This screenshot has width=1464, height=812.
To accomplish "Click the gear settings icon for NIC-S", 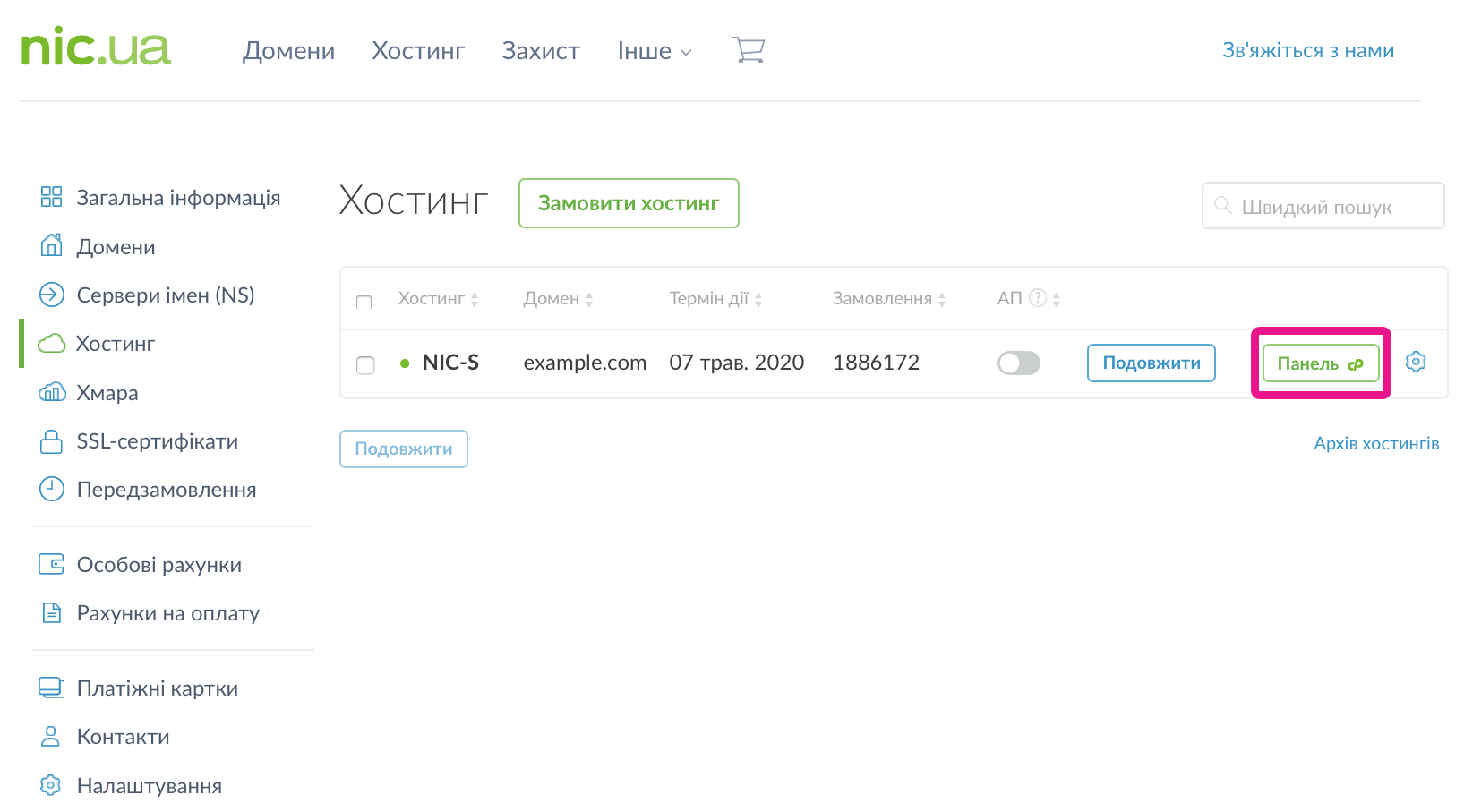I will [x=1416, y=362].
